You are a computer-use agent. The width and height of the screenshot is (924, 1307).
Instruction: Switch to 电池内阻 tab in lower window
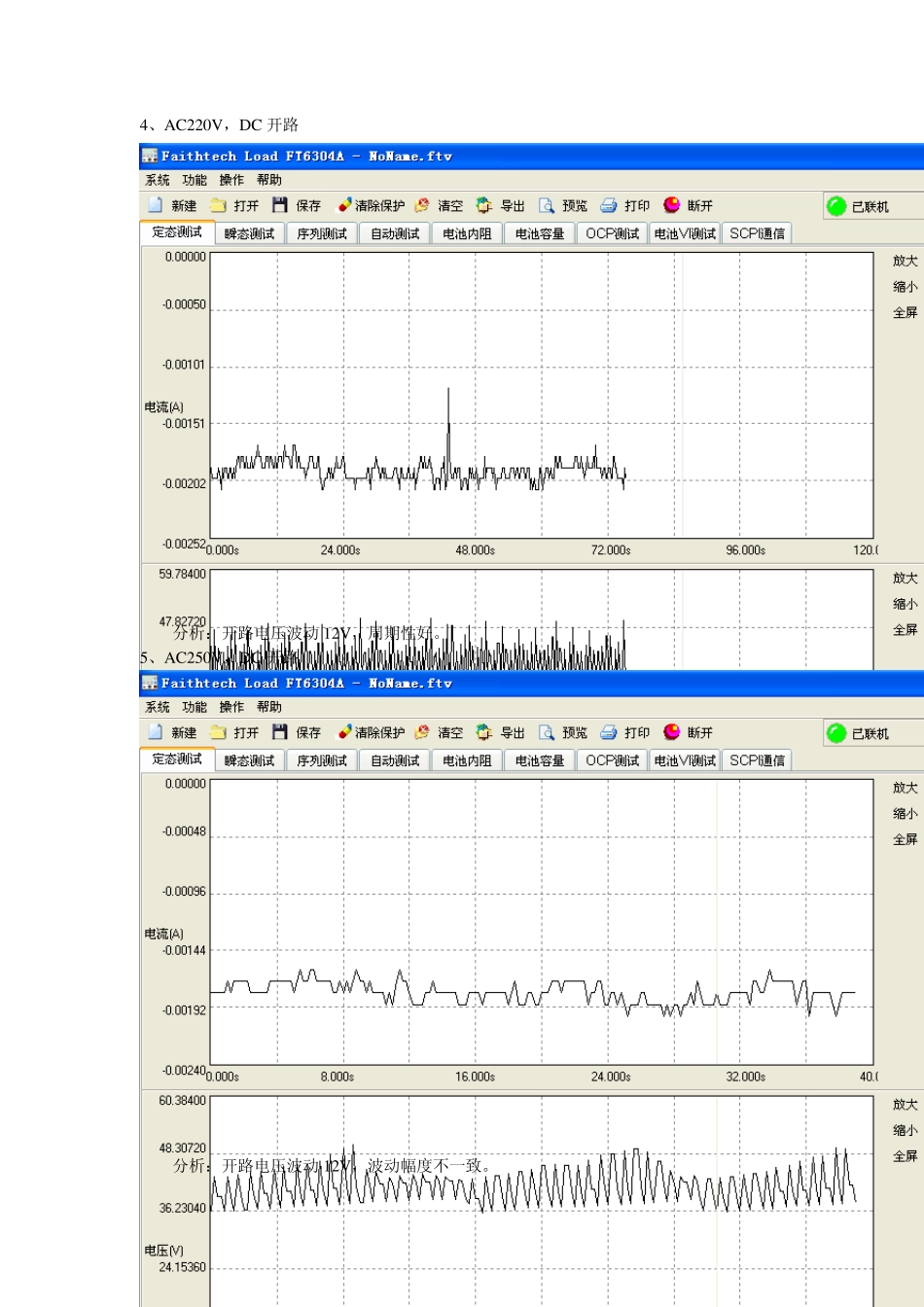[x=467, y=760]
